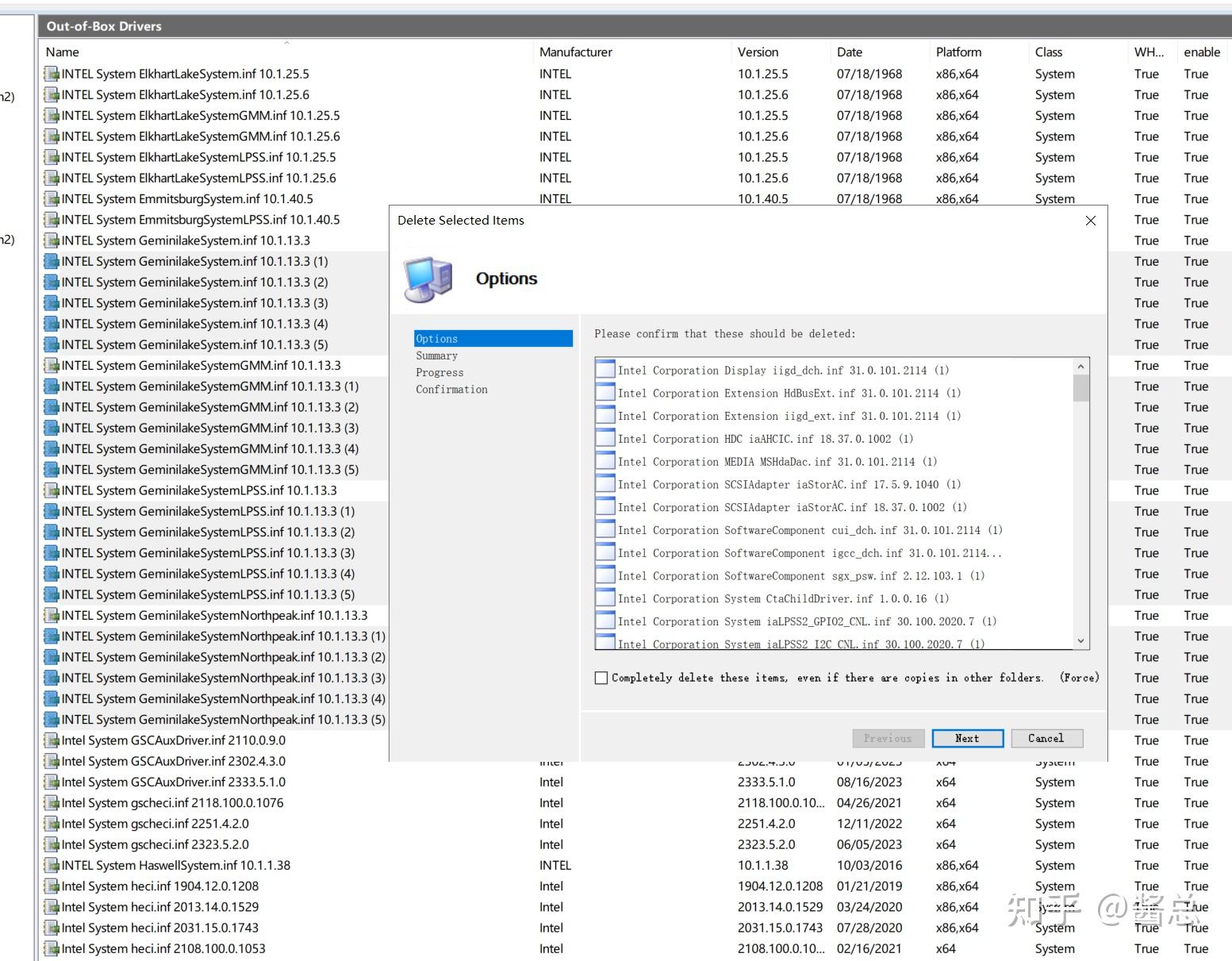Select the Summary step in the wizard sidebar
Viewport: 1232px width, 961px height.
point(437,356)
